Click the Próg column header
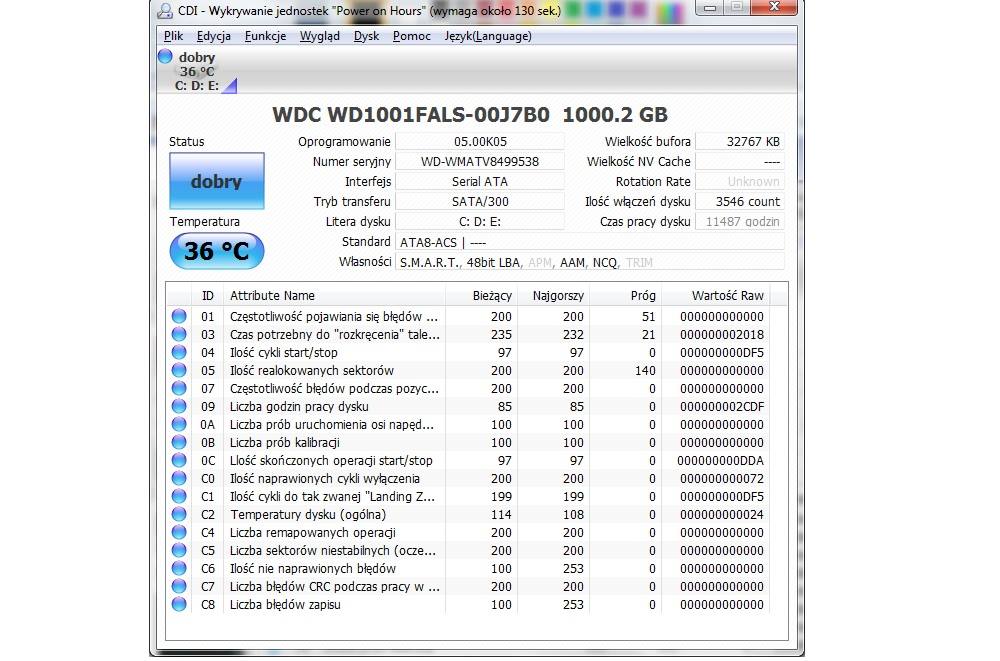 pos(626,295)
